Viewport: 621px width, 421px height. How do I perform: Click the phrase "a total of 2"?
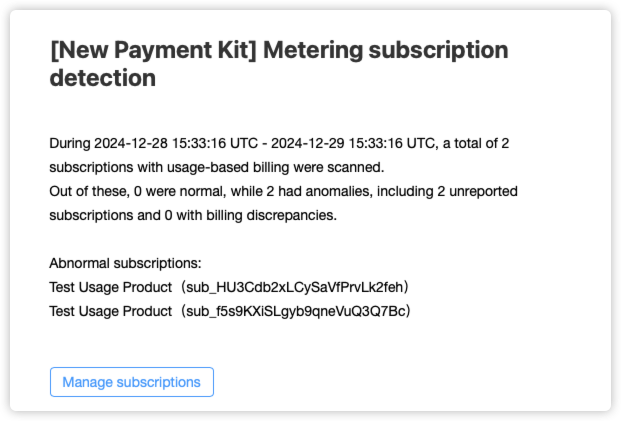[470, 143]
